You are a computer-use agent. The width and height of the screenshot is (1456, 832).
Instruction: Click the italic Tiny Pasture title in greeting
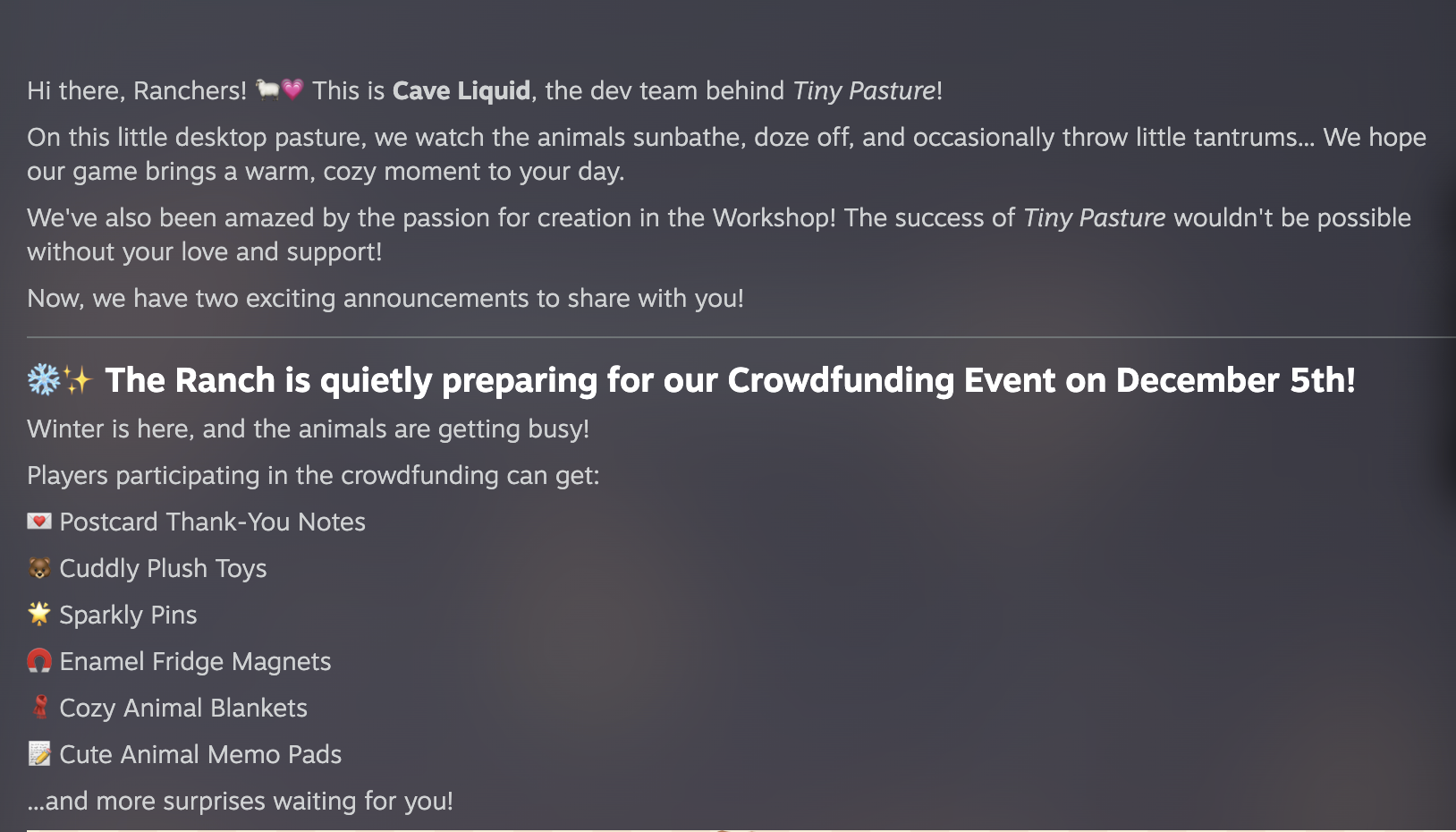864,91
